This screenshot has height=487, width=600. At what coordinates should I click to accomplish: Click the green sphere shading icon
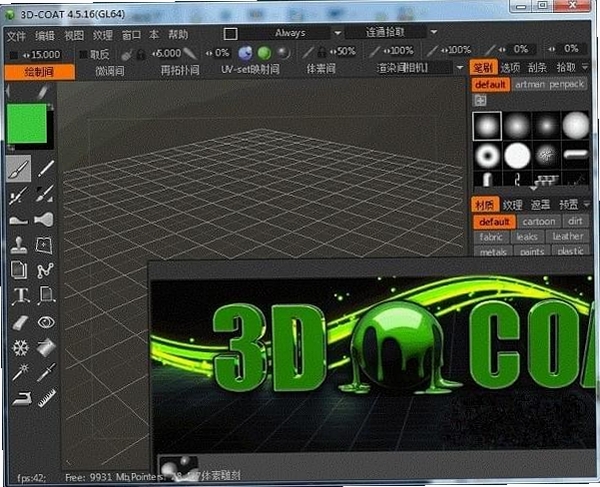coord(264,53)
